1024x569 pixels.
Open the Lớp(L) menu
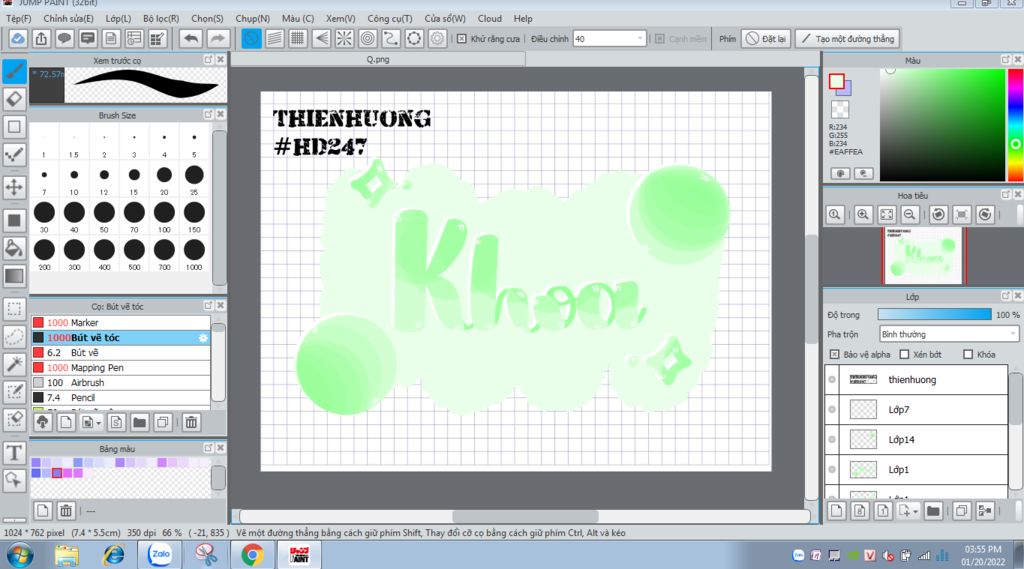(x=118, y=18)
